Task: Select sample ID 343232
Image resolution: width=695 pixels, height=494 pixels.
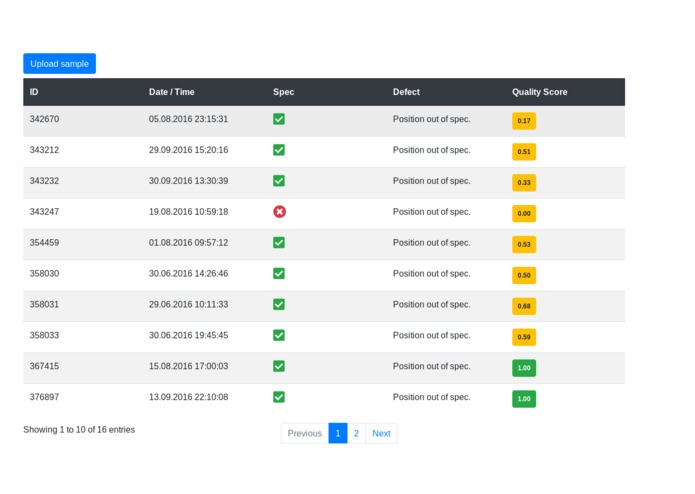Action: coord(44,181)
